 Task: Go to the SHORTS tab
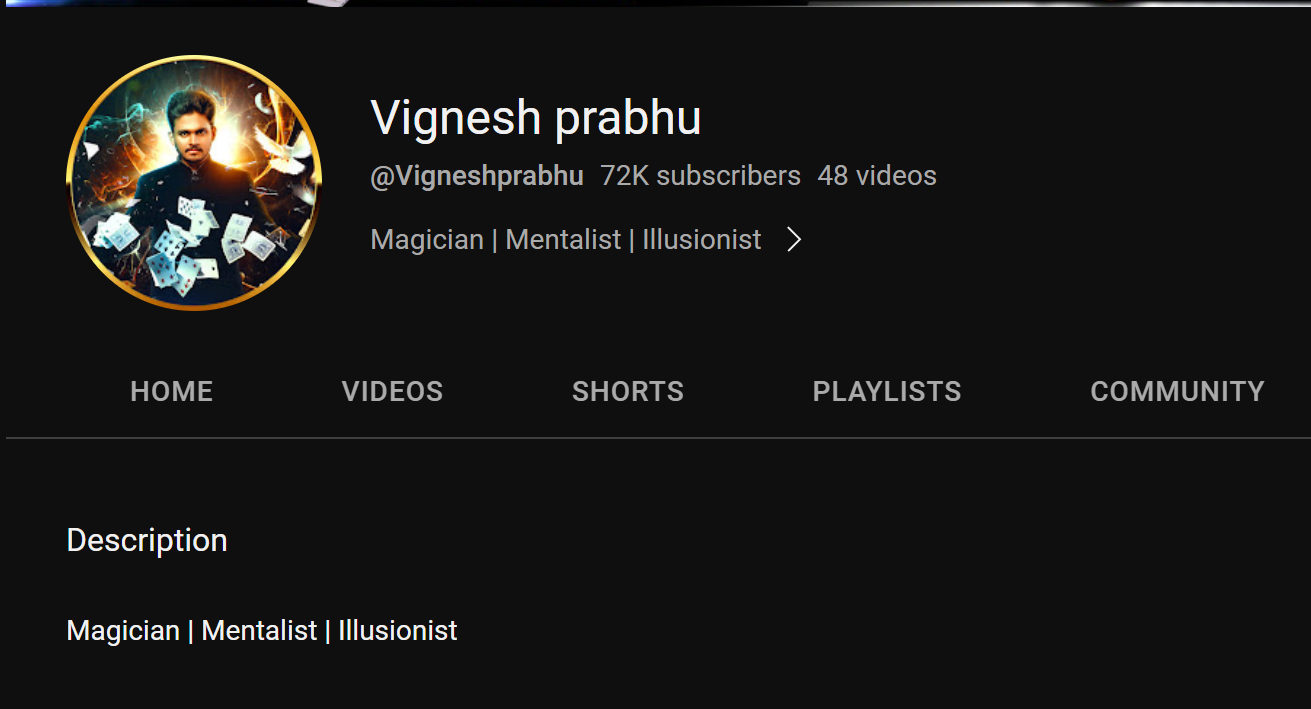628,391
